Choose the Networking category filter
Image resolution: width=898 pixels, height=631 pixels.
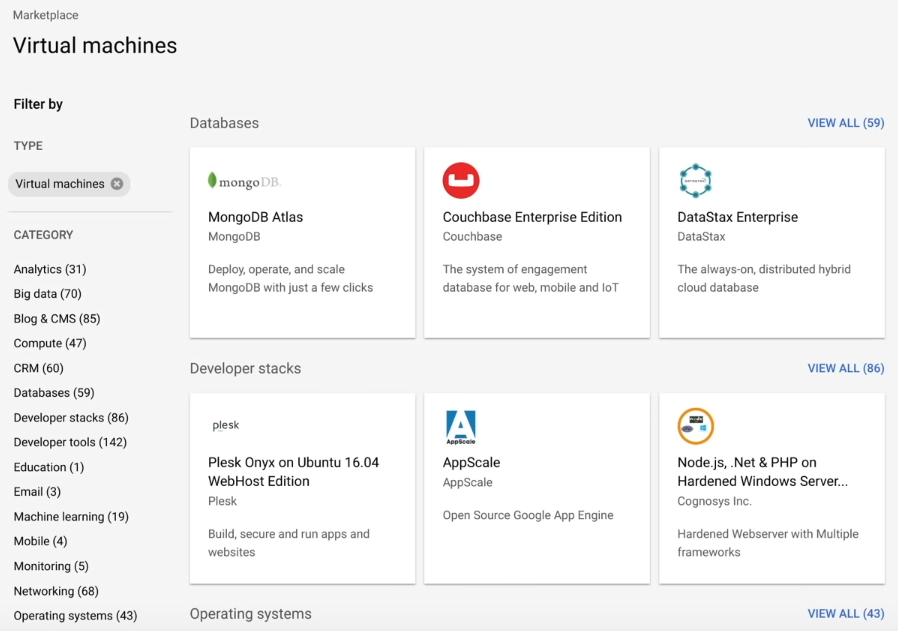click(x=55, y=591)
